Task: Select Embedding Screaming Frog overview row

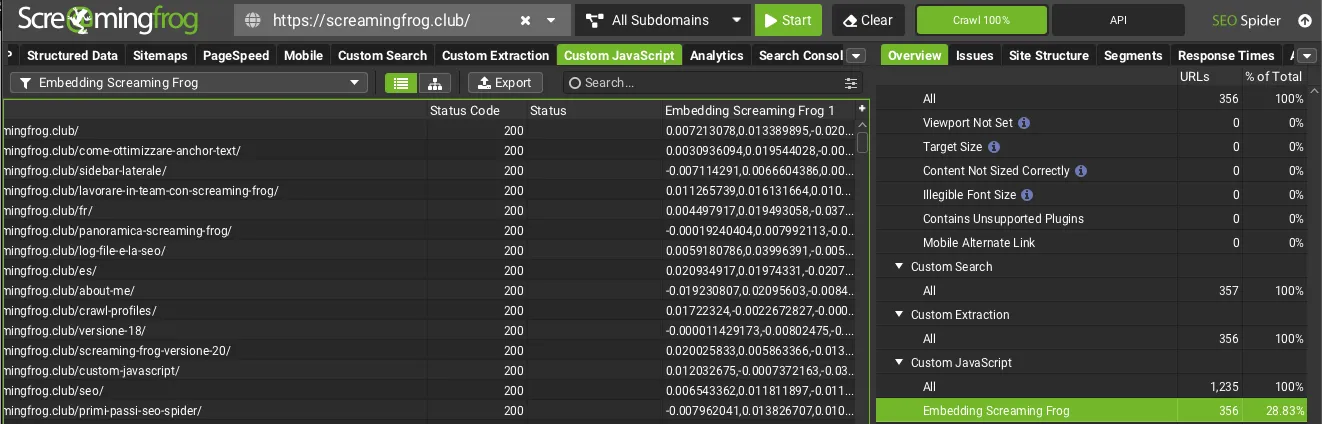Action: click(1091, 411)
